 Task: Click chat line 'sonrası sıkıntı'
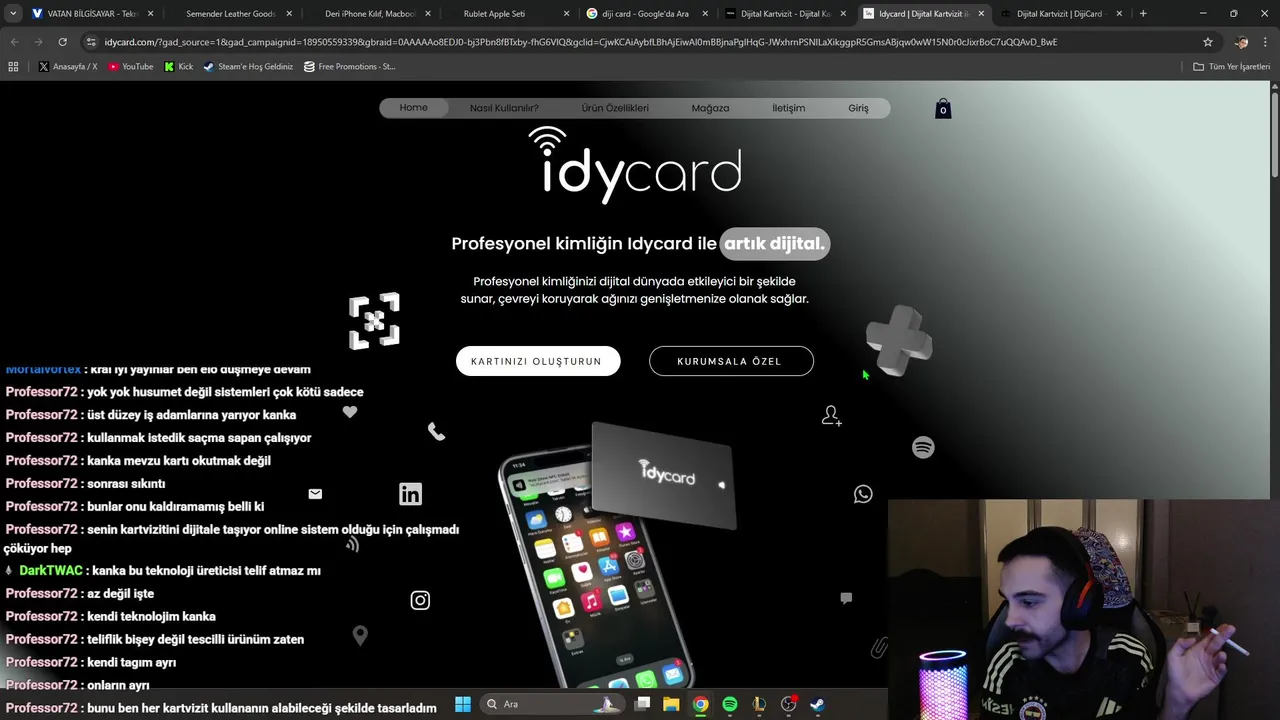[85, 483]
